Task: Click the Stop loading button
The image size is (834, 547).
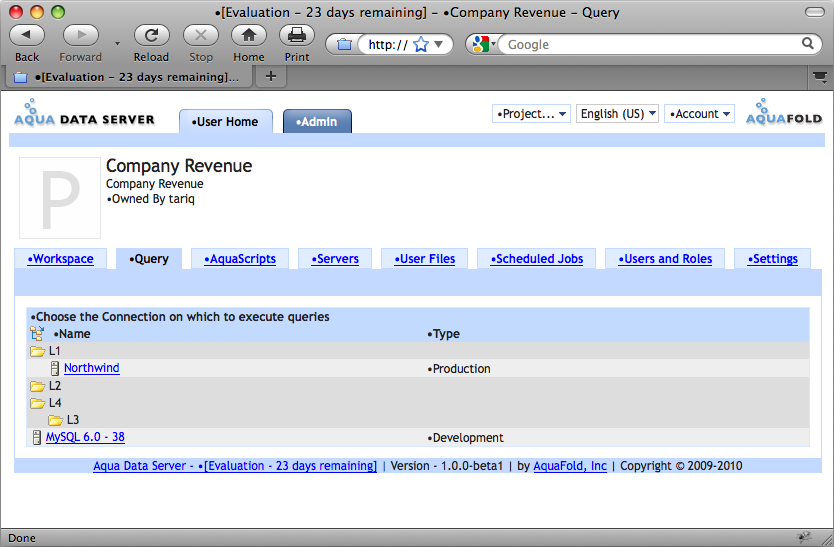Action: click(x=201, y=35)
